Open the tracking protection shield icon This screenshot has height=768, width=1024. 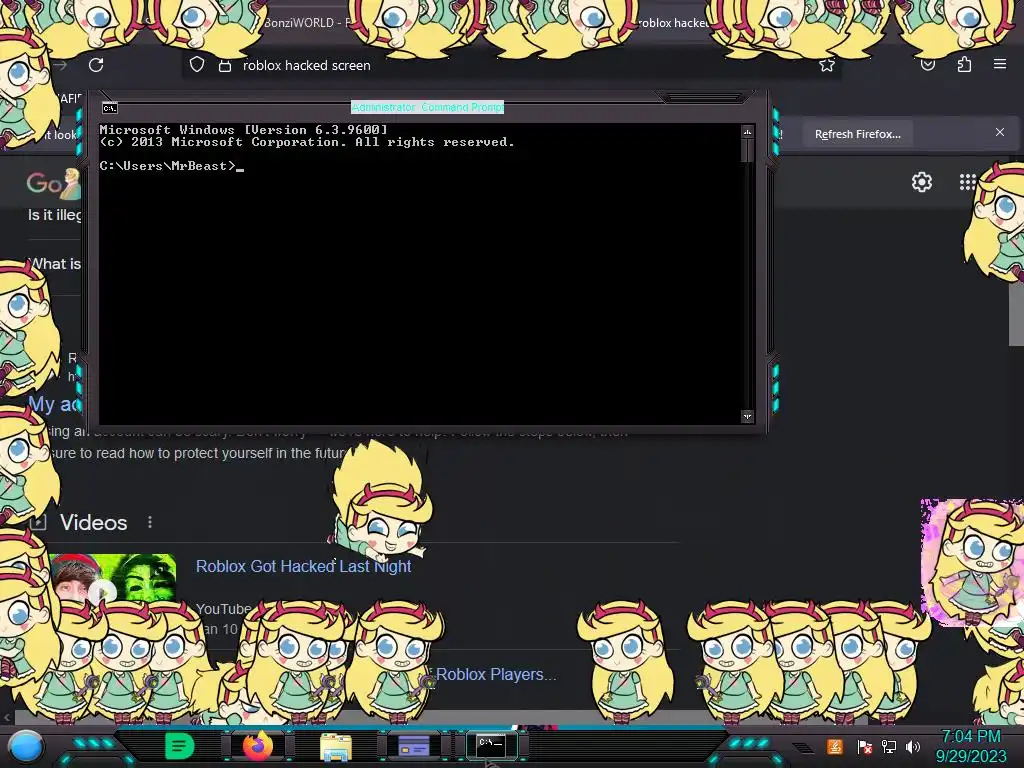pos(197,65)
